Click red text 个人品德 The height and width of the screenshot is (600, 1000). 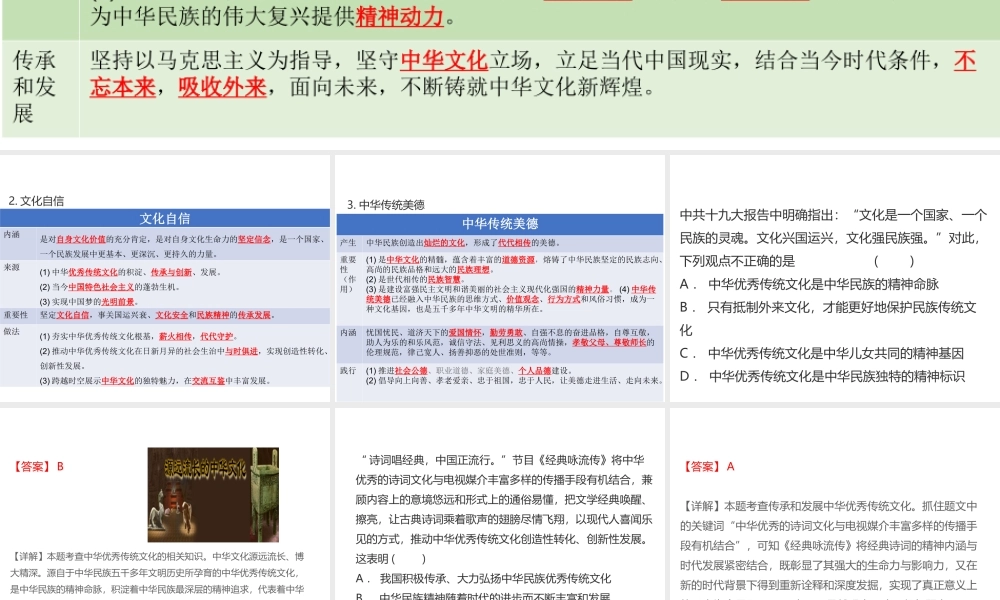535,370
